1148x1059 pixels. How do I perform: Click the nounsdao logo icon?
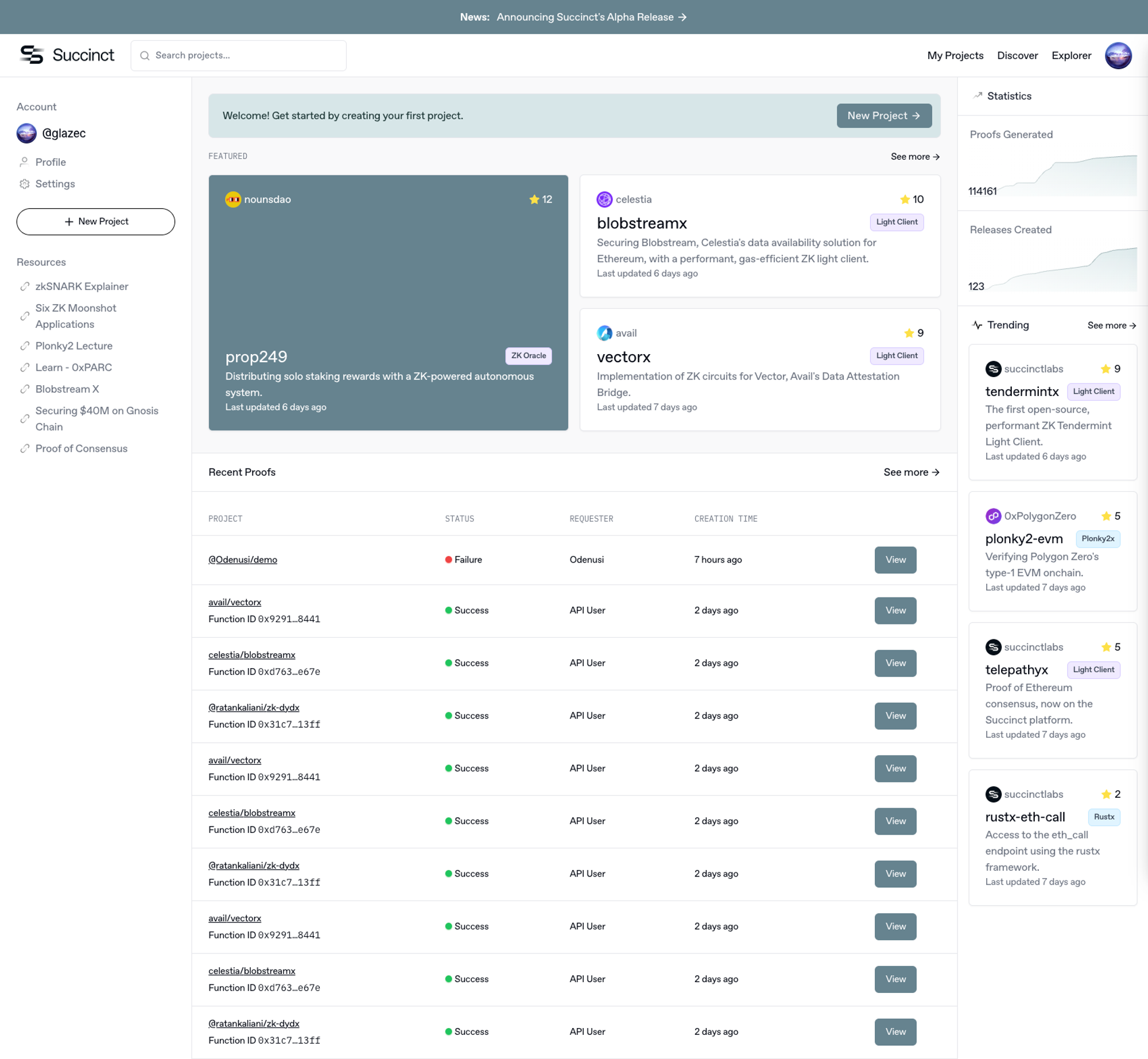(233, 199)
